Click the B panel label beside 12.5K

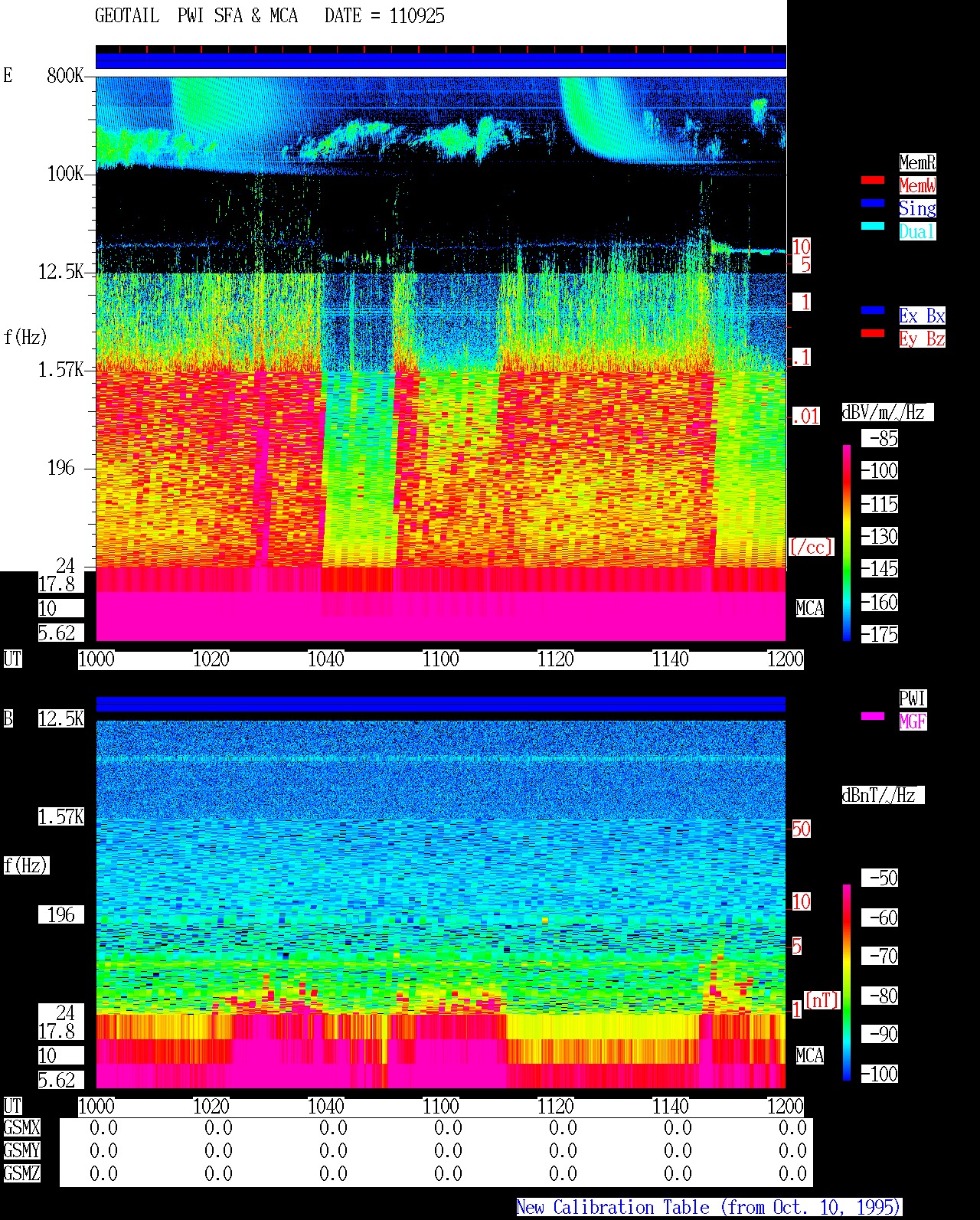click(x=8, y=719)
